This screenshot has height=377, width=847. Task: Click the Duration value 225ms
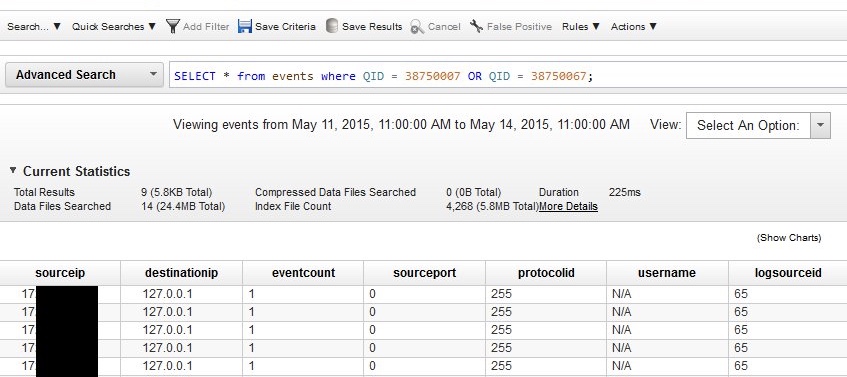click(x=624, y=192)
